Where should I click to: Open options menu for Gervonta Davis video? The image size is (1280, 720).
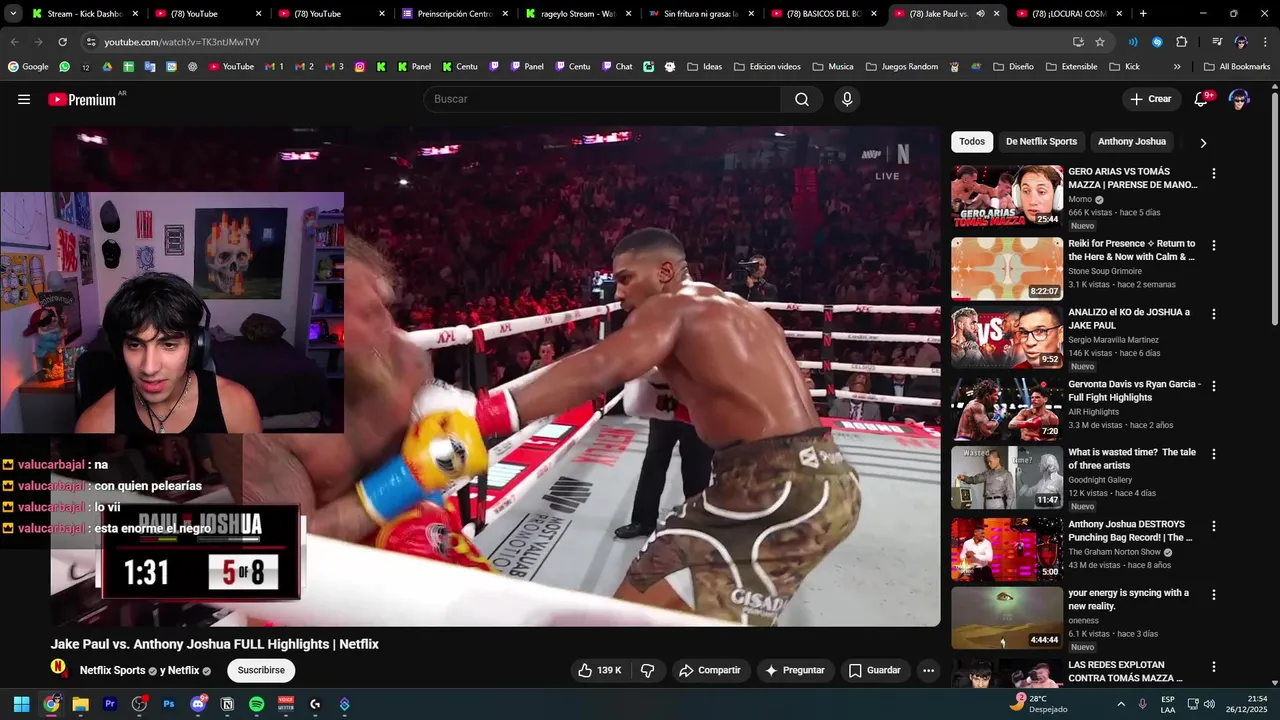click(1214, 386)
